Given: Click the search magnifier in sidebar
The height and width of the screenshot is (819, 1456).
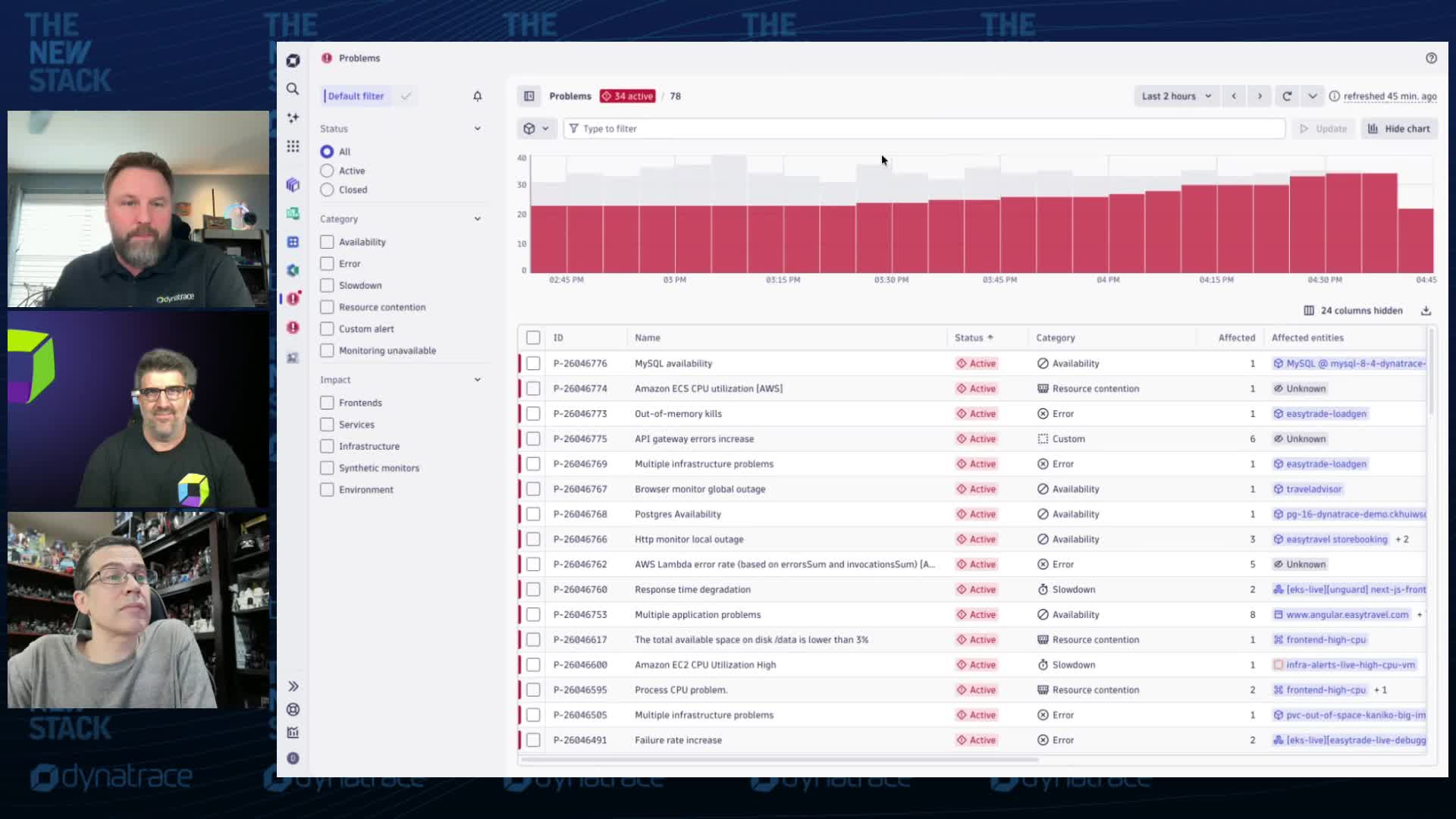Looking at the screenshot, I should (x=293, y=89).
